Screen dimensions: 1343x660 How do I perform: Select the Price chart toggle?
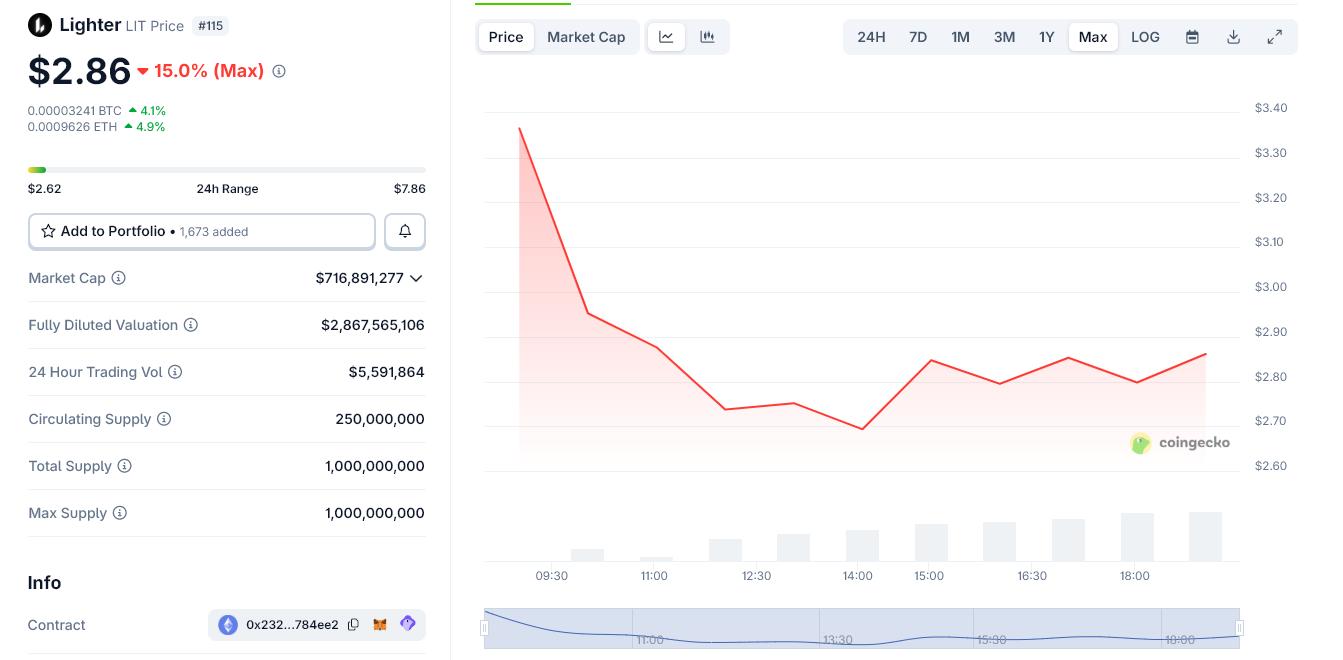tap(506, 37)
